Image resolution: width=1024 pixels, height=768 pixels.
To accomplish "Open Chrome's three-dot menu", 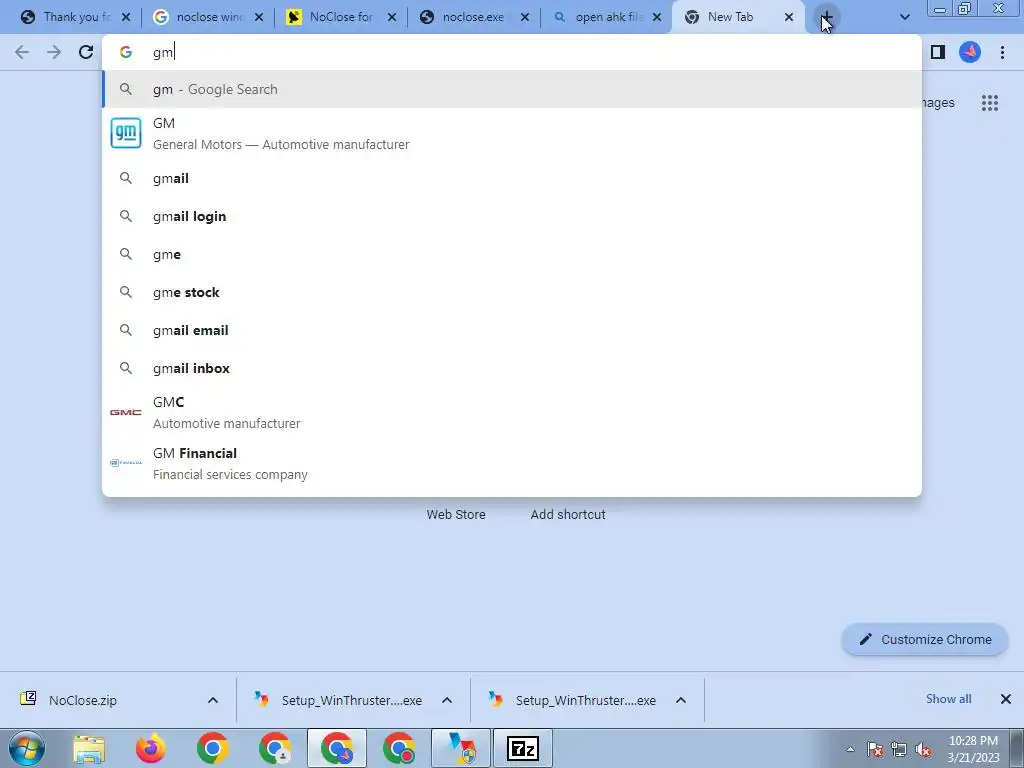I will [x=1002, y=52].
